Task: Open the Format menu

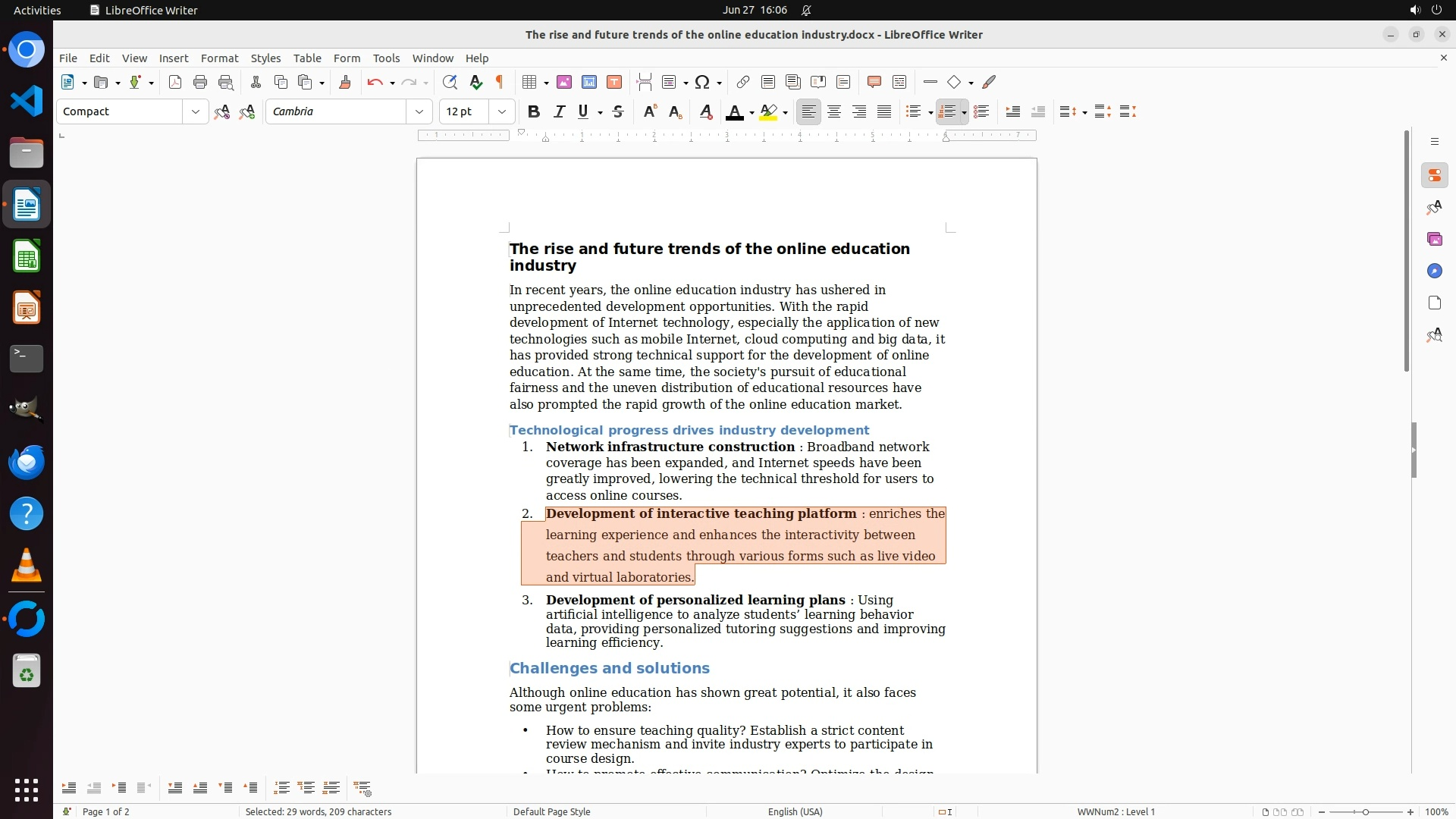Action: click(x=219, y=58)
